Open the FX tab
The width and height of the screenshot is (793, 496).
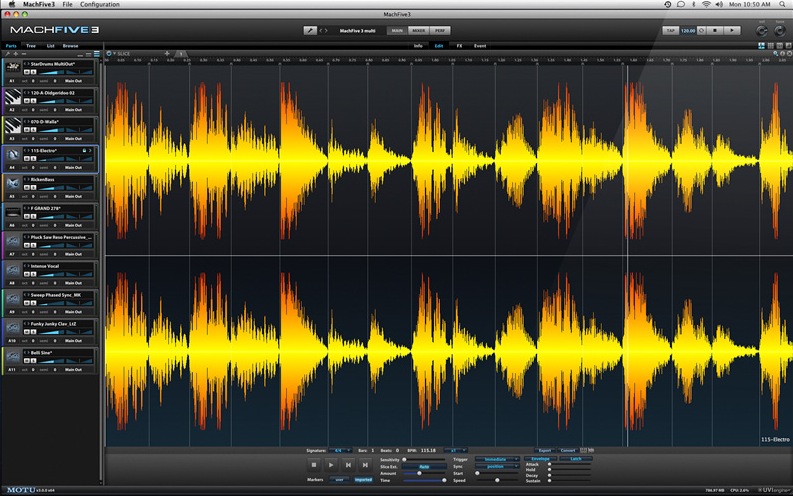click(459, 46)
